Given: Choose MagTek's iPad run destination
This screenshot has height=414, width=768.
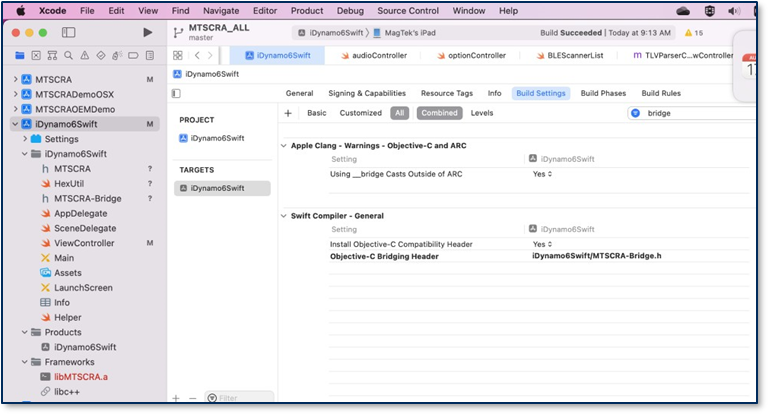Looking at the screenshot, I should coord(405,33).
